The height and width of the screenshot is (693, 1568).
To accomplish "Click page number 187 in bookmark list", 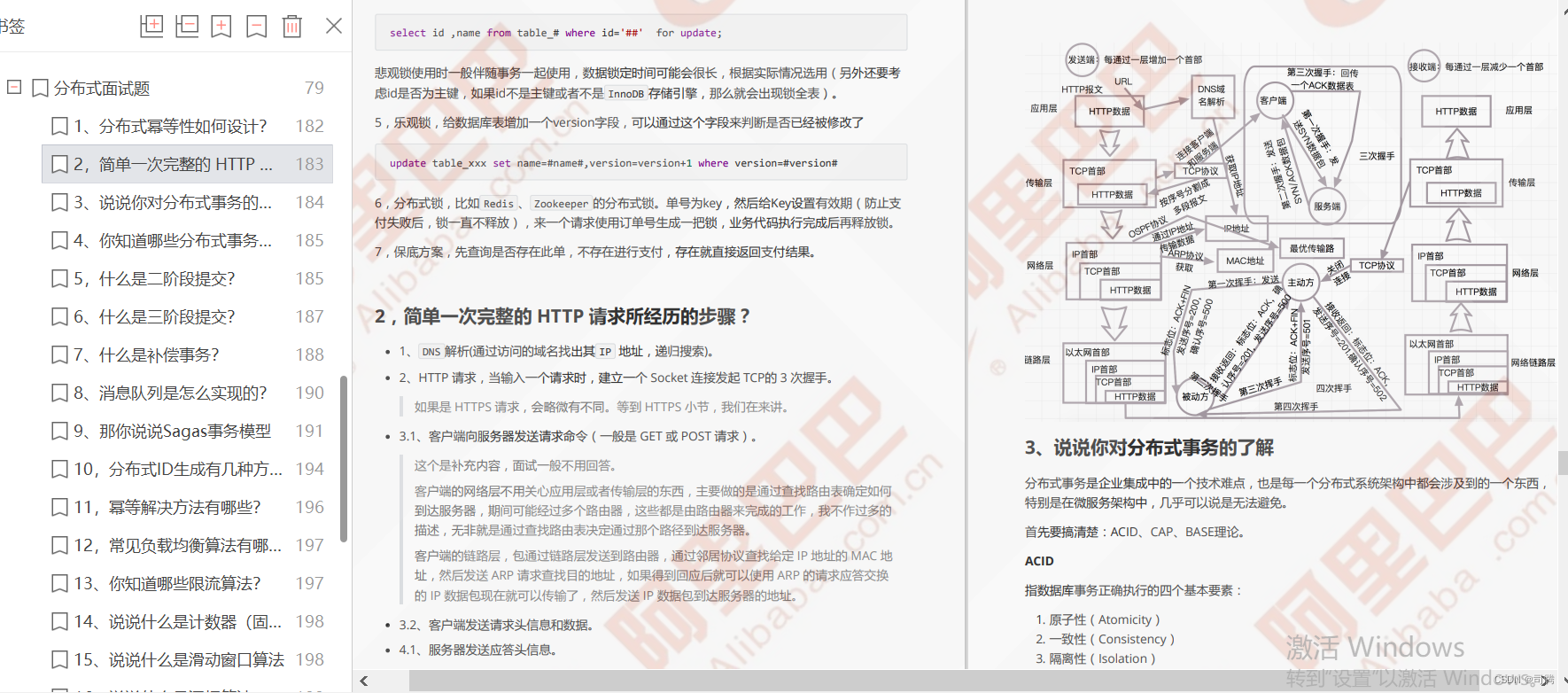I will 310,316.
